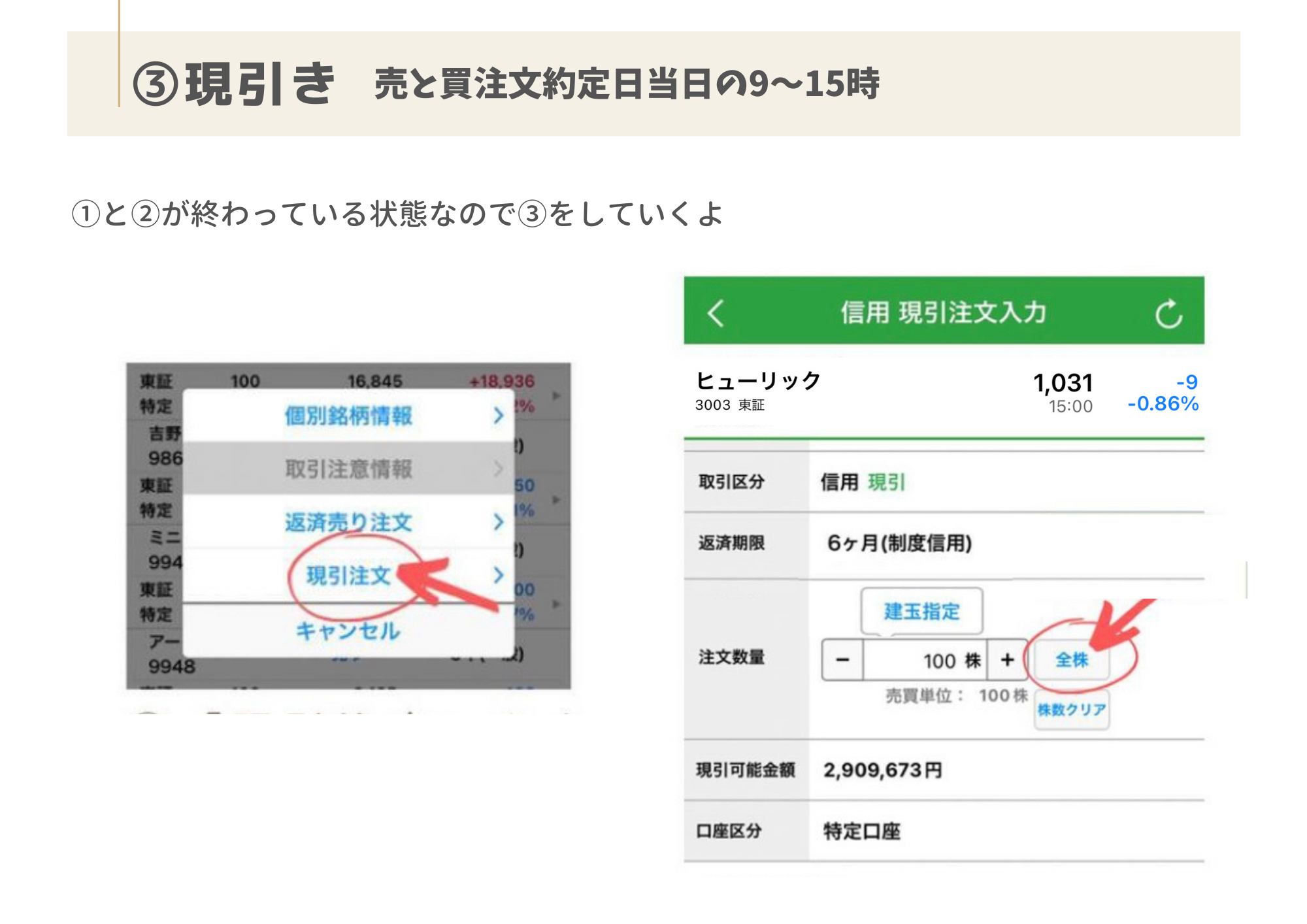Click chevron beside 現引注文
This screenshot has height=924, width=1307.
pos(499,575)
